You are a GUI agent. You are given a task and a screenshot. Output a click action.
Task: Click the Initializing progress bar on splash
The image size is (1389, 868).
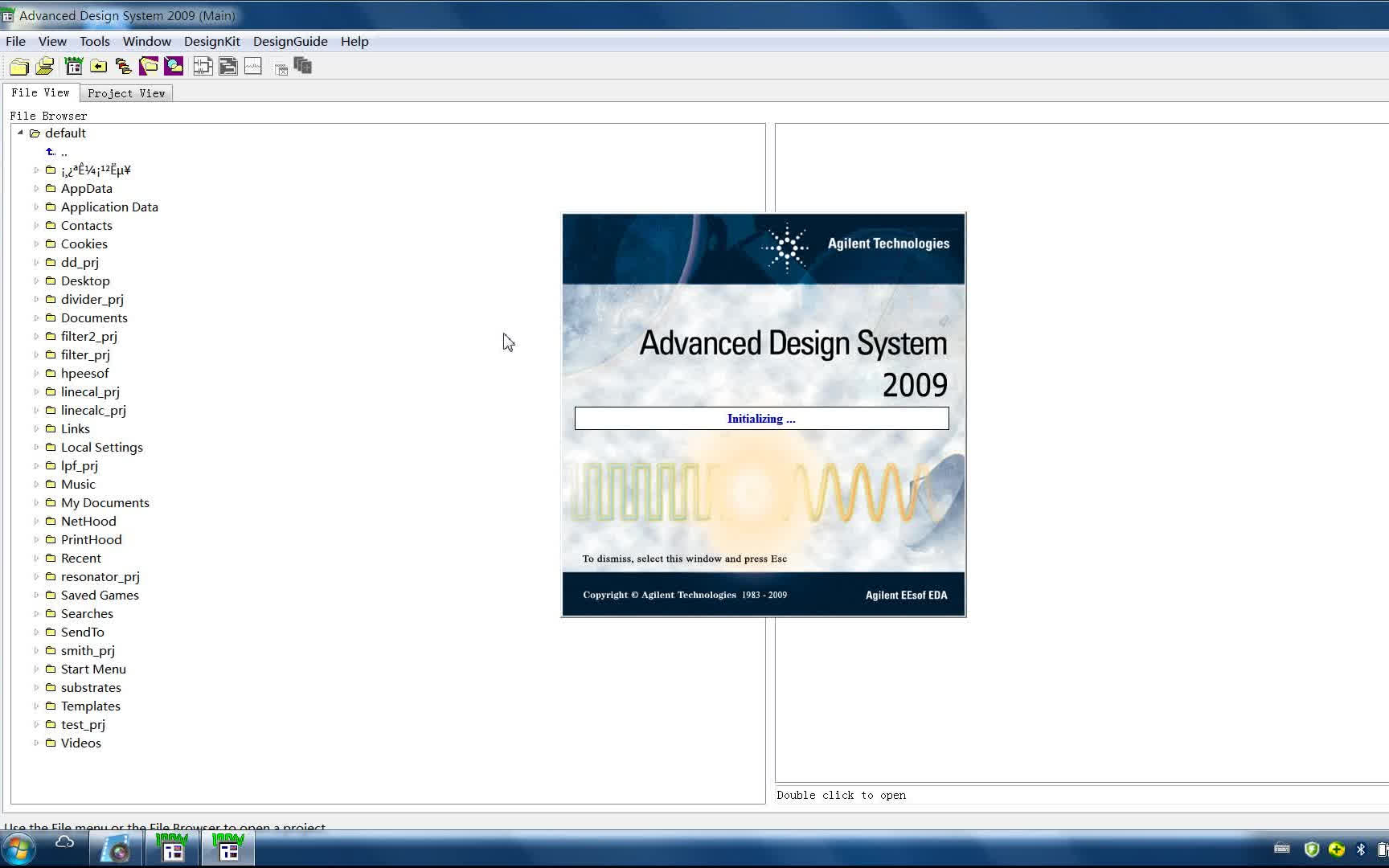(761, 418)
